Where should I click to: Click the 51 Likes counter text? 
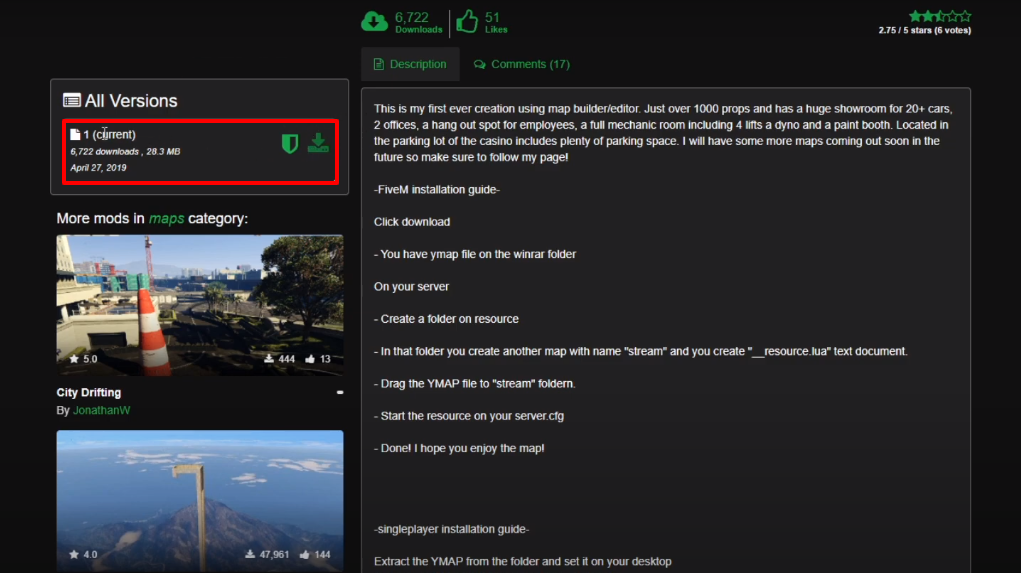(496, 21)
